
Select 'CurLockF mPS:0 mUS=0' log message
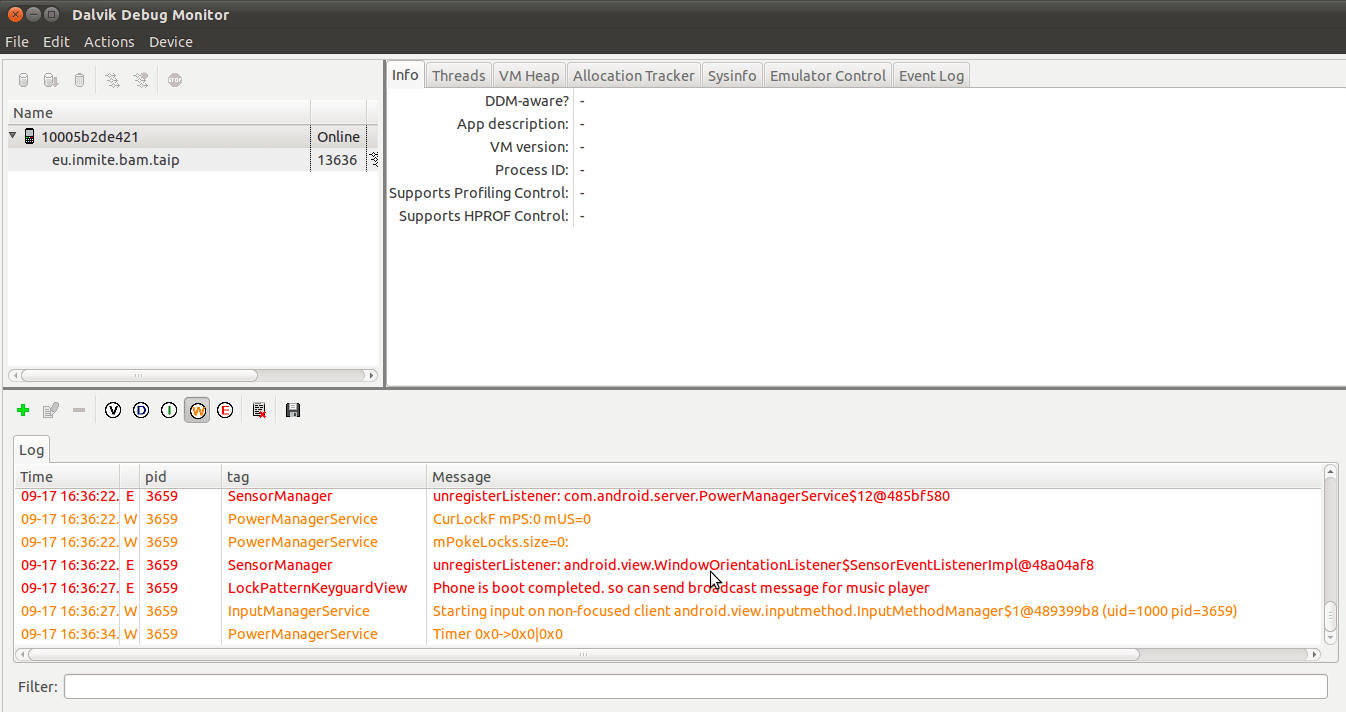tap(512, 519)
